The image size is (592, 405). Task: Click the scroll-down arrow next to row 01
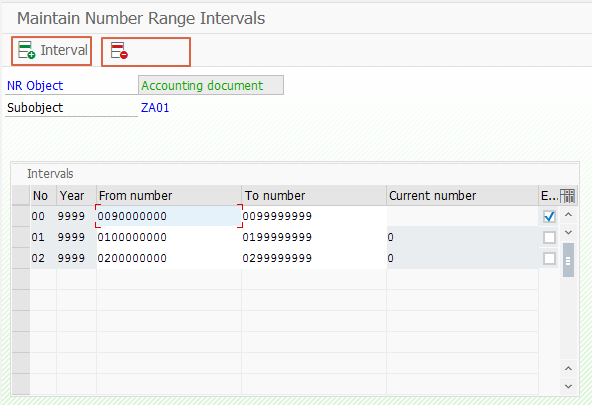pos(568,233)
